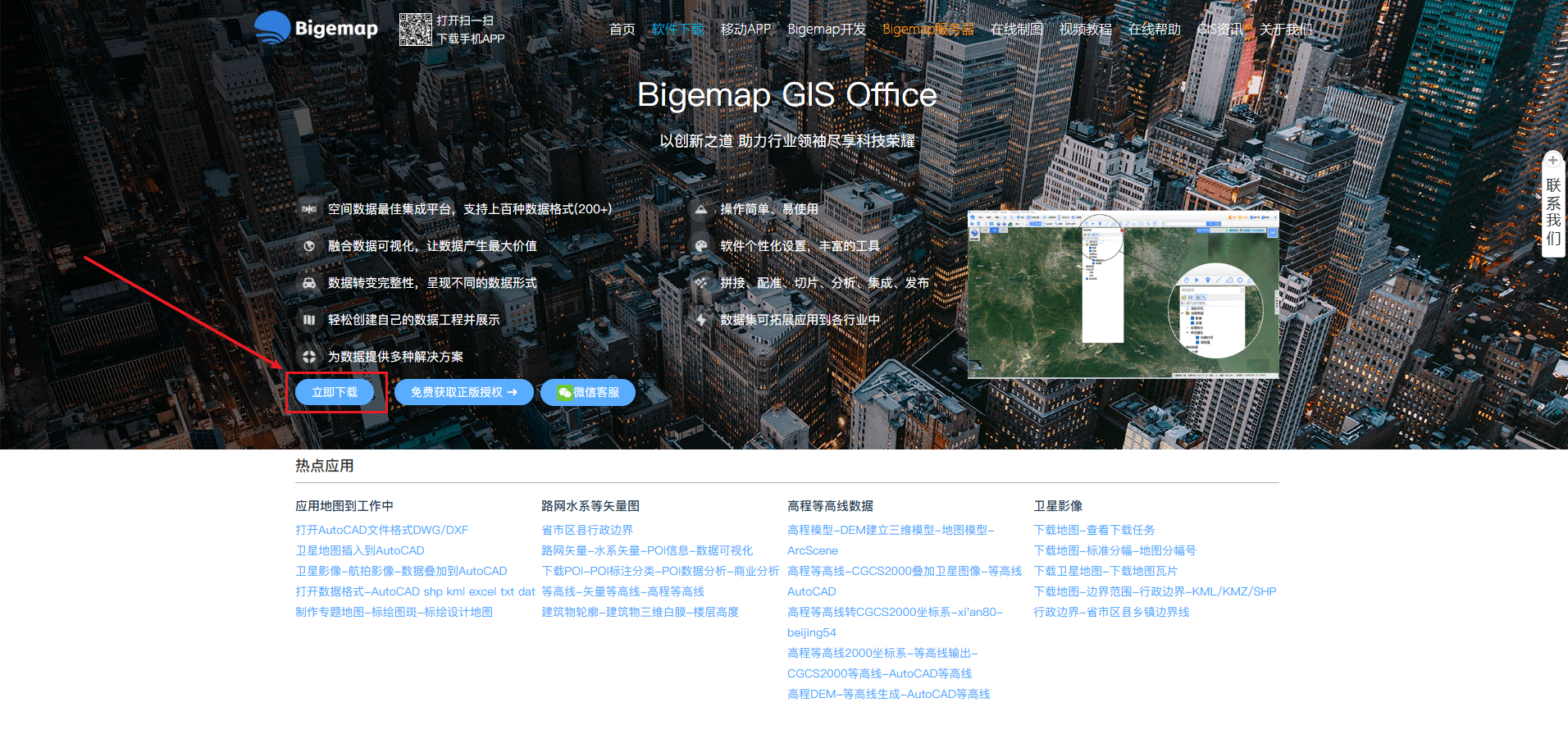The image size is (1568, 739).
Task: Click the icon beside 操作简单、易使用
Action: click(701, 209)
